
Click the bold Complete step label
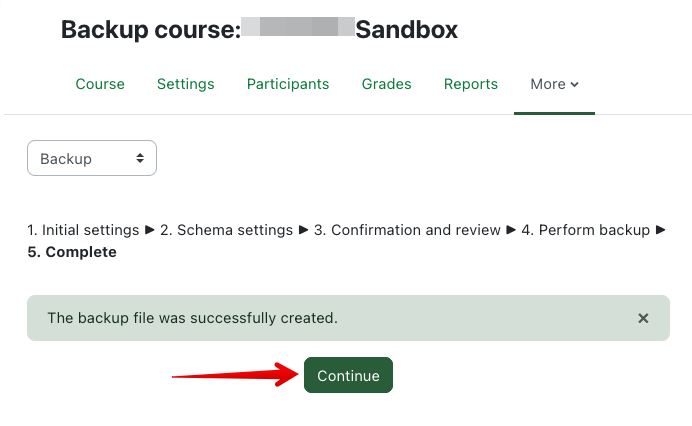[x=72, y=252]
